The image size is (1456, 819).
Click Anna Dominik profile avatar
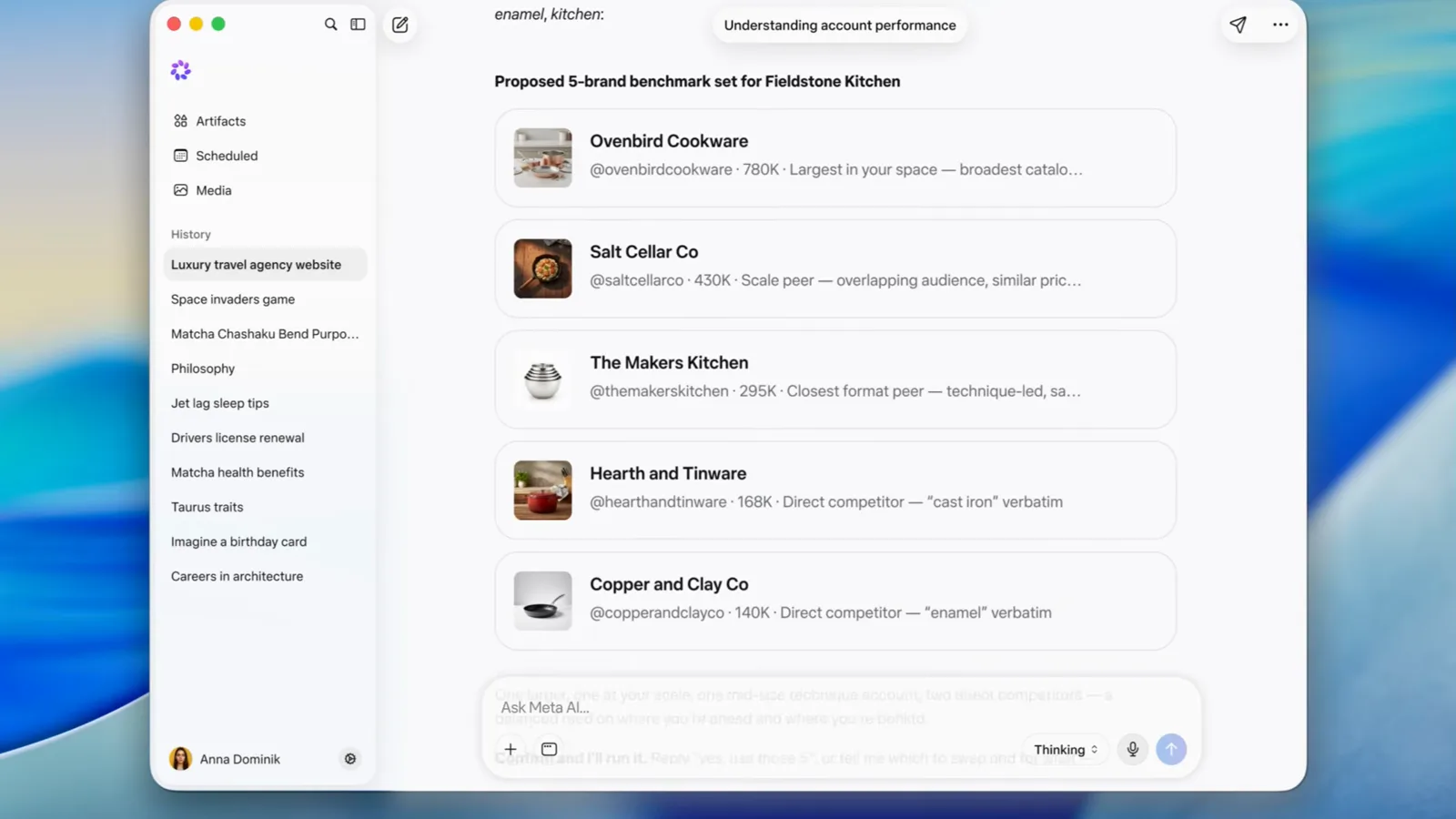pos(181,759)
